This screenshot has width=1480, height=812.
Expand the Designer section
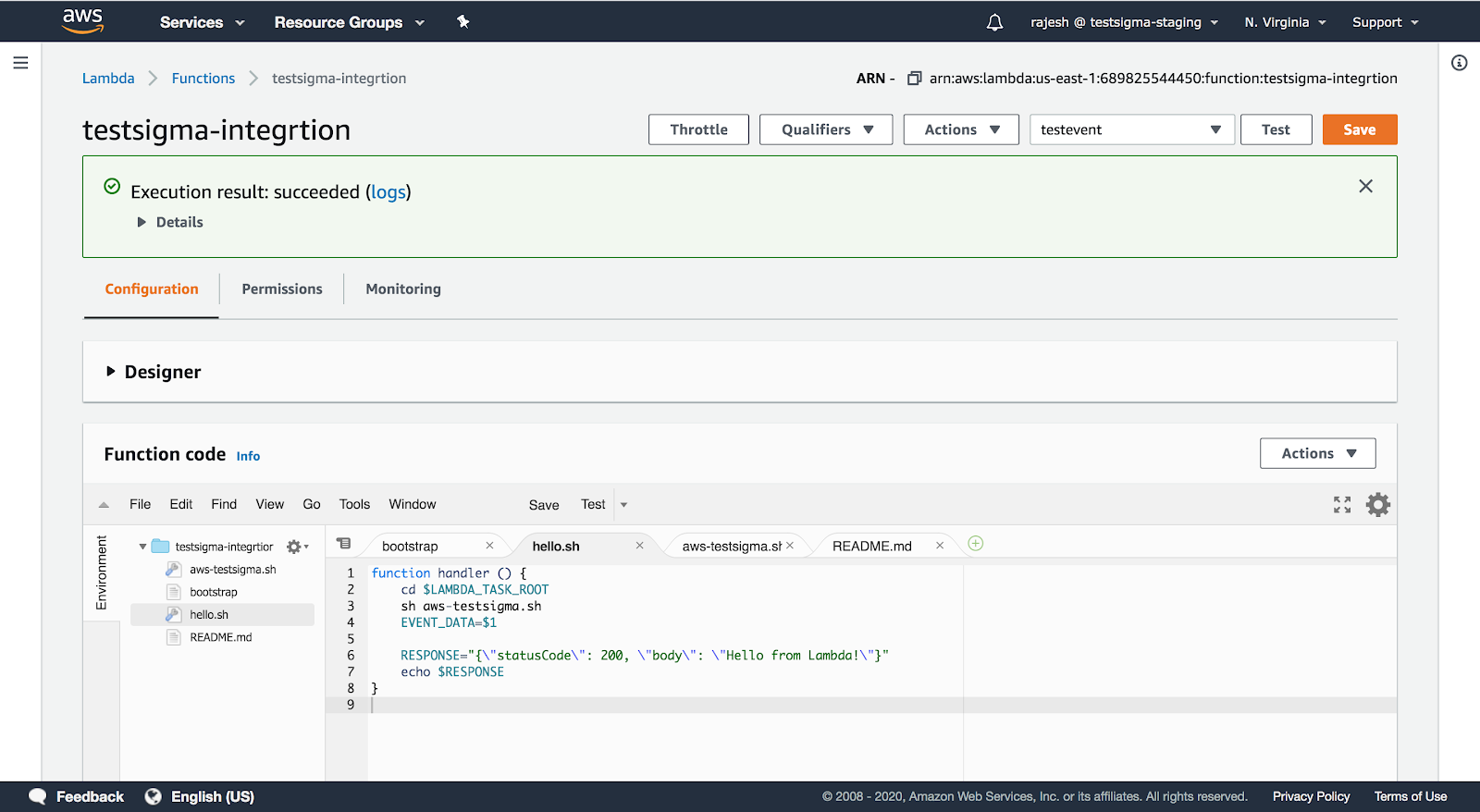(154, 372)
